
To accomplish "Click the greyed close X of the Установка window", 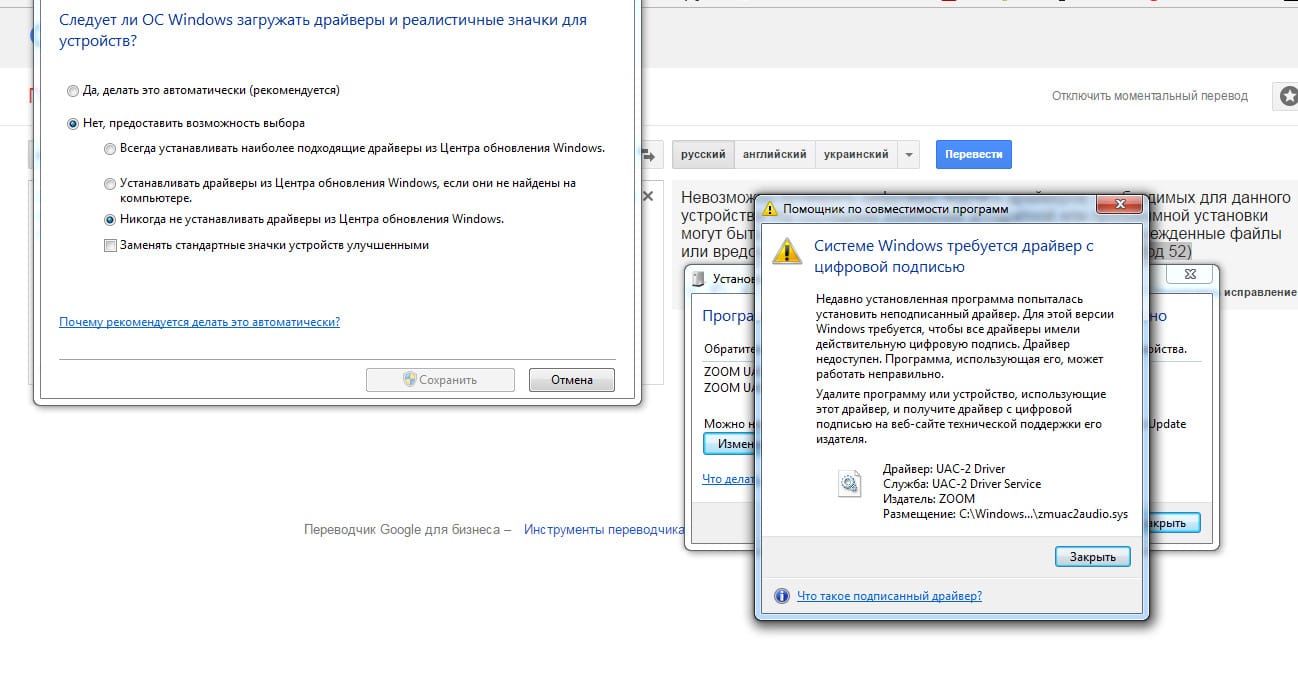I will (x=1188, y=273).
